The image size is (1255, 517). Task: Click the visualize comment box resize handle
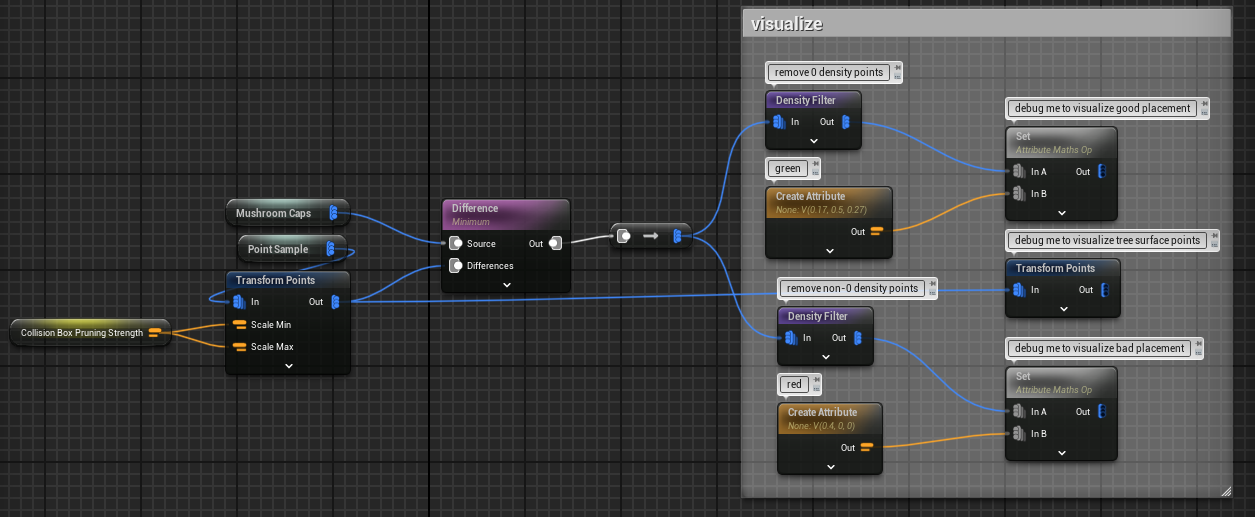coord(1225,491)
